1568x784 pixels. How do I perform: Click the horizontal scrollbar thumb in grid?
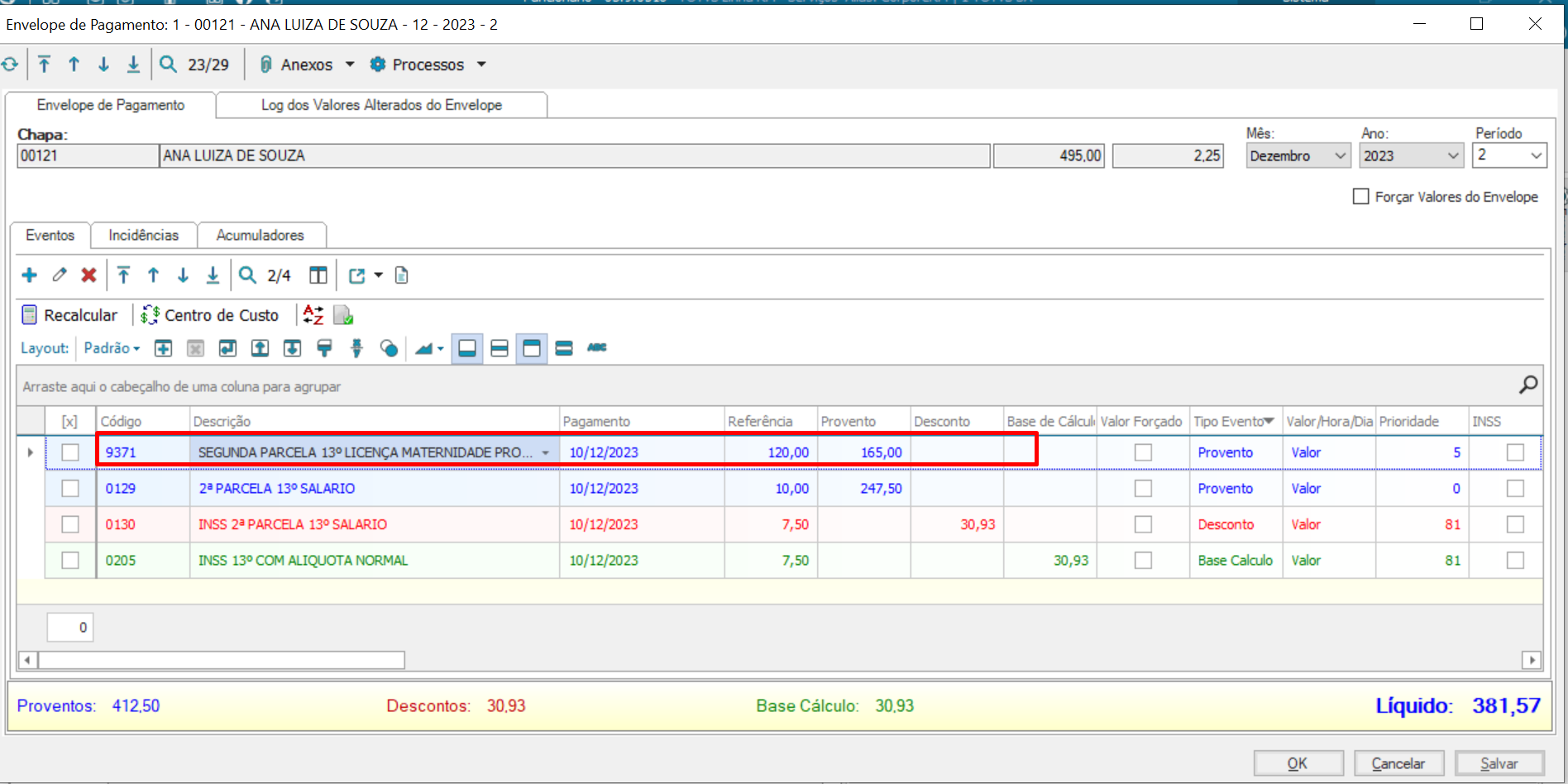221,660
